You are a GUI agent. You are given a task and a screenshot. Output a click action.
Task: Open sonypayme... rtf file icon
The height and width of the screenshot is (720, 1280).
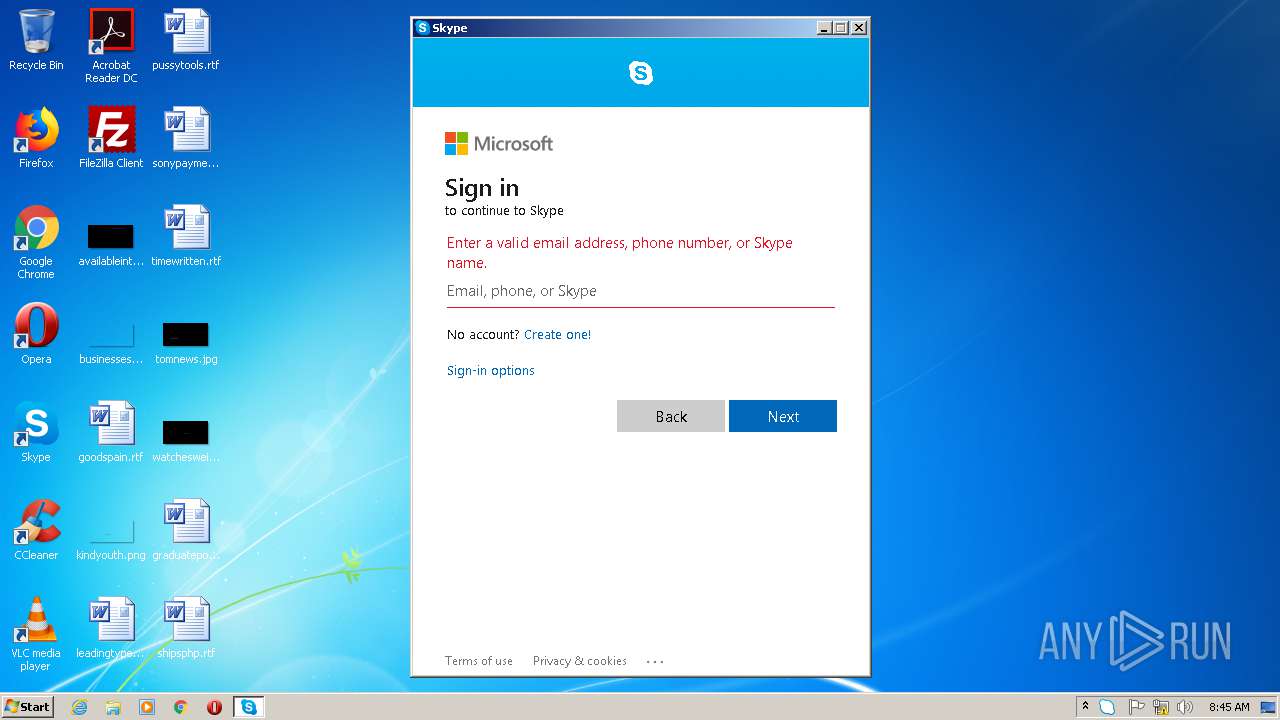(x=186, y=138)
